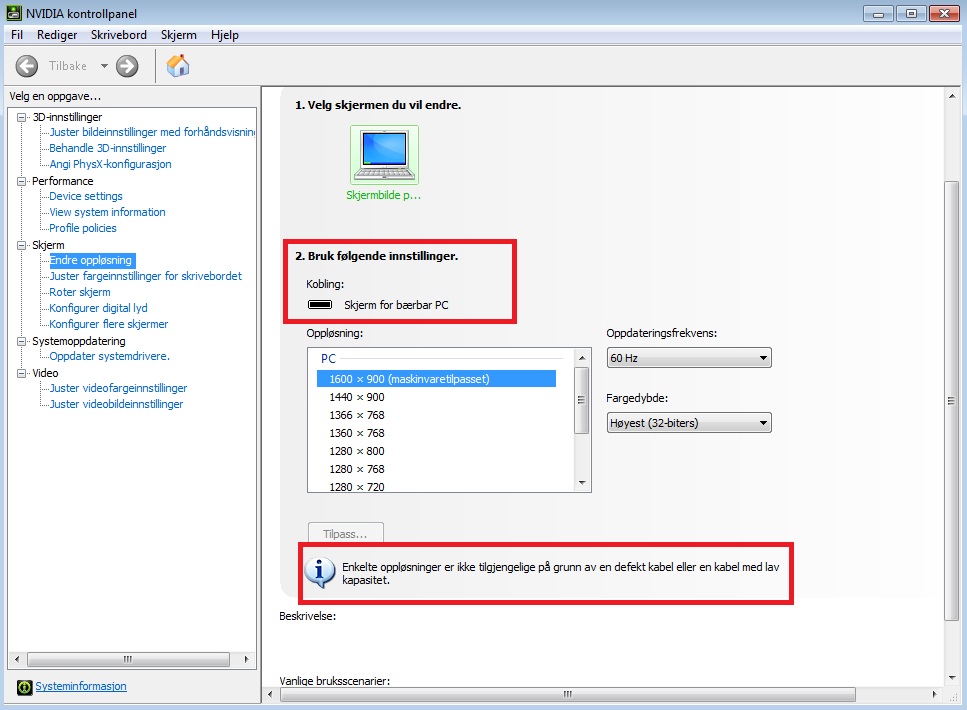Open the Systeminformasjon link
Screen dimensions: 967x710
click(81, 686)
